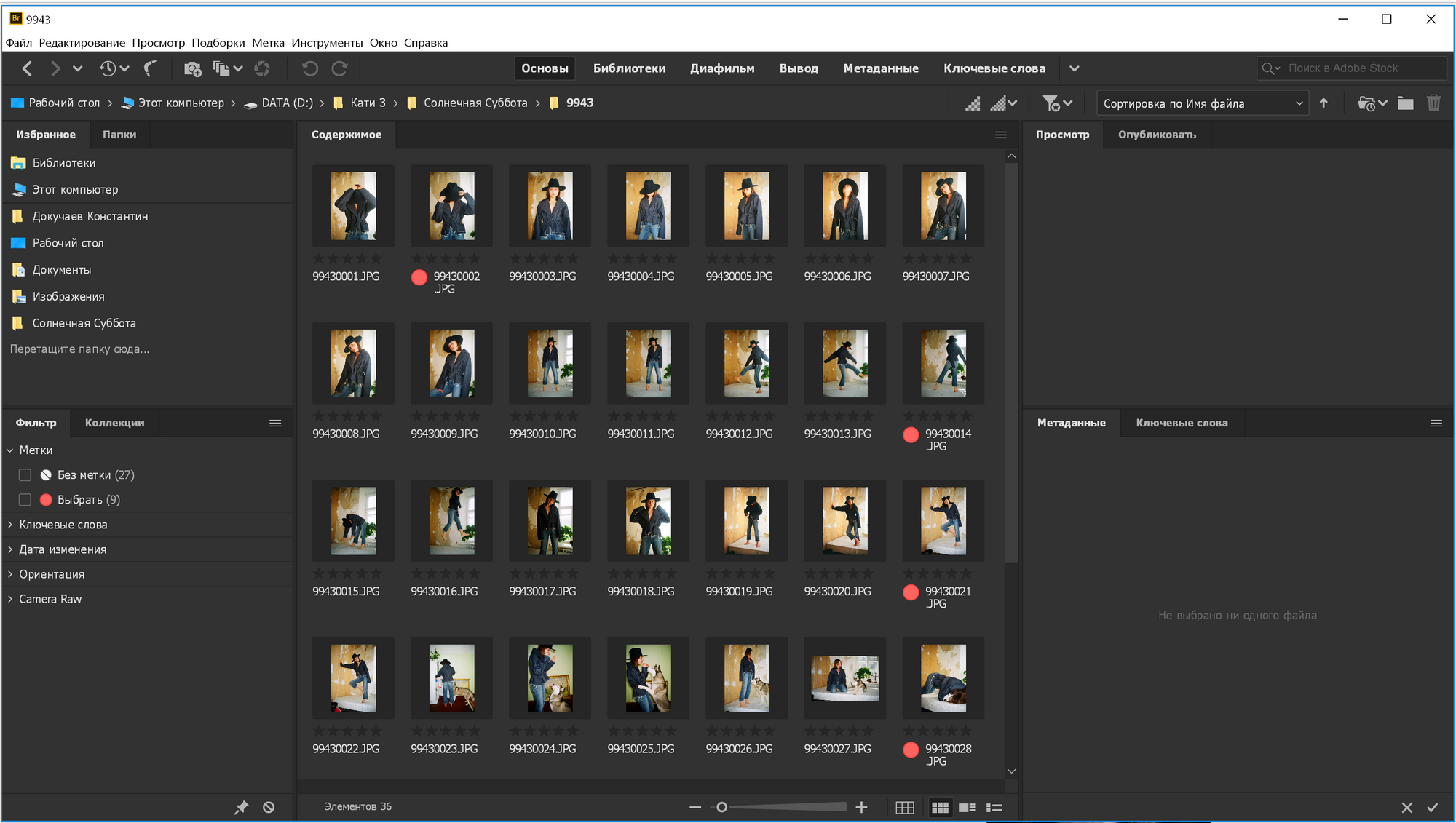Screen dimensions: 1456x823
Task: Click the Get Photos from Camera icon
Action: click(192, 68)
